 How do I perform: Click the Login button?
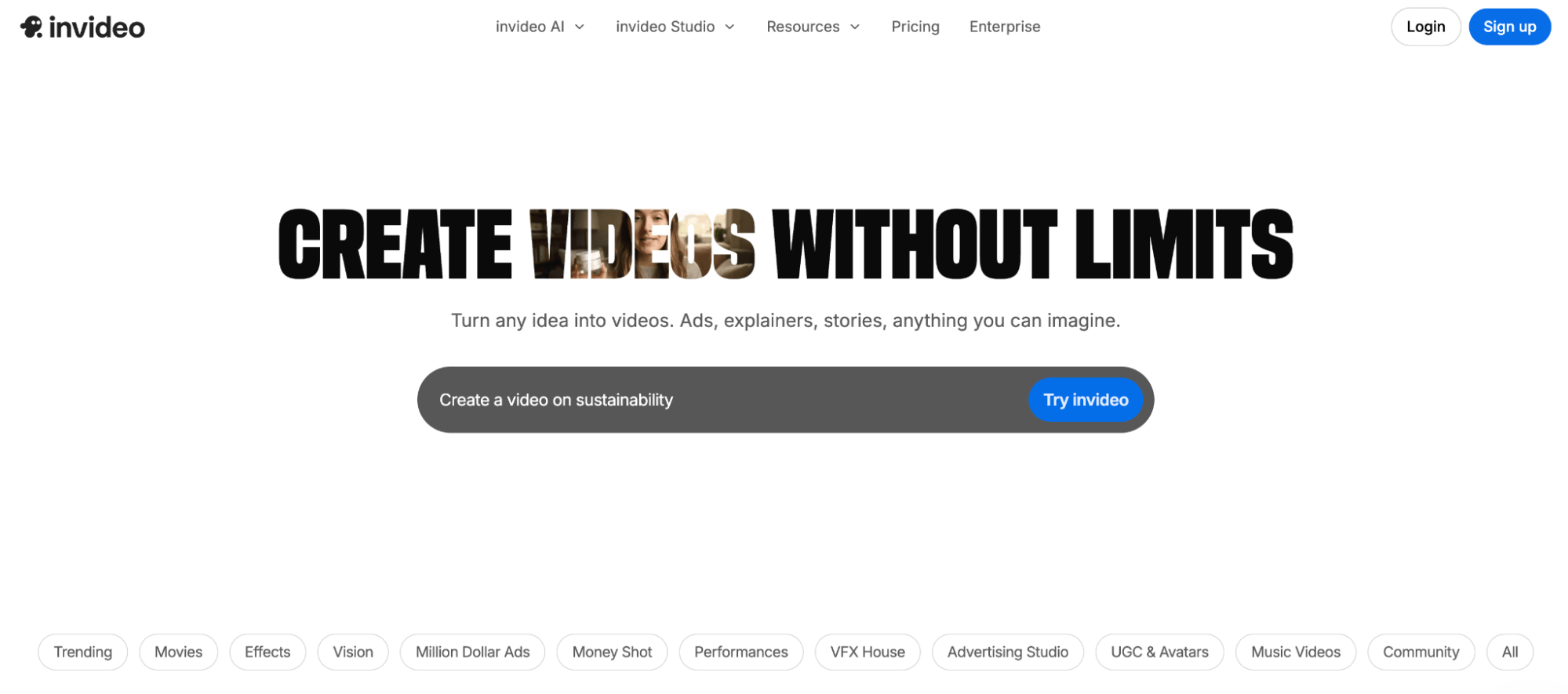1424,27
